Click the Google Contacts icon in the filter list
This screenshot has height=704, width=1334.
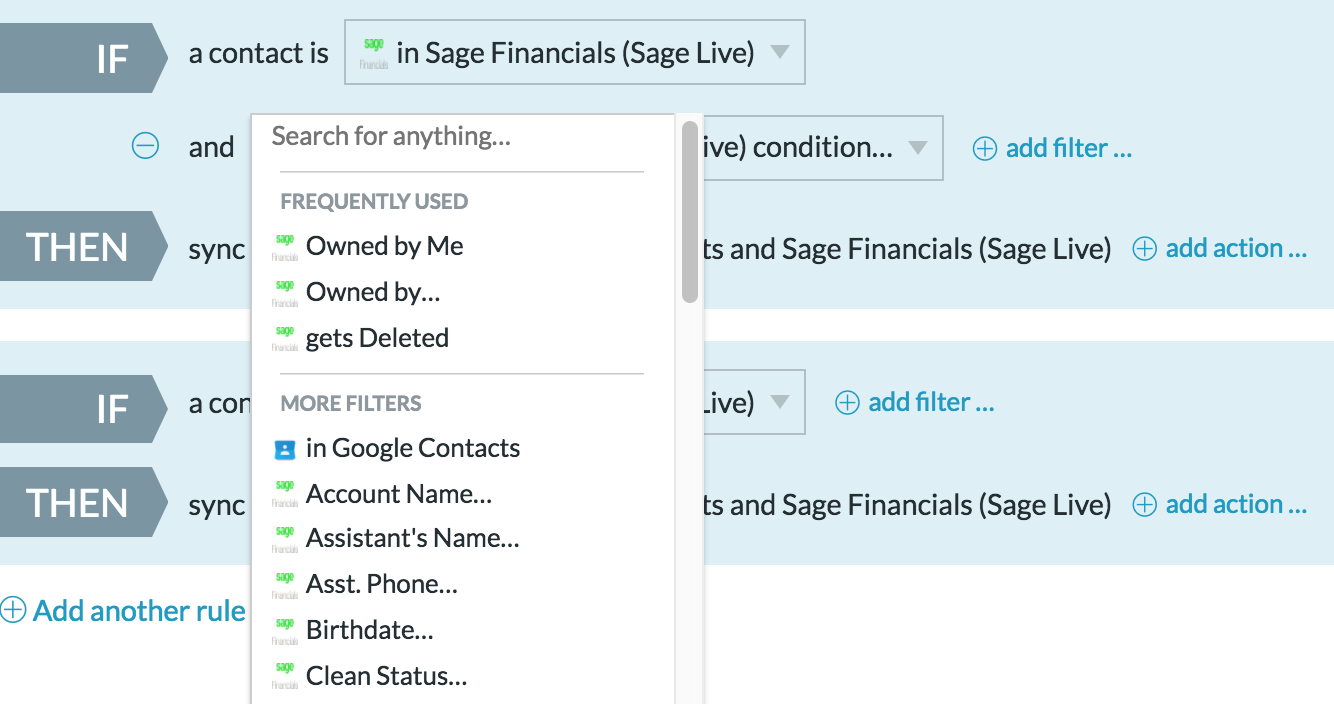coord(285,449)
